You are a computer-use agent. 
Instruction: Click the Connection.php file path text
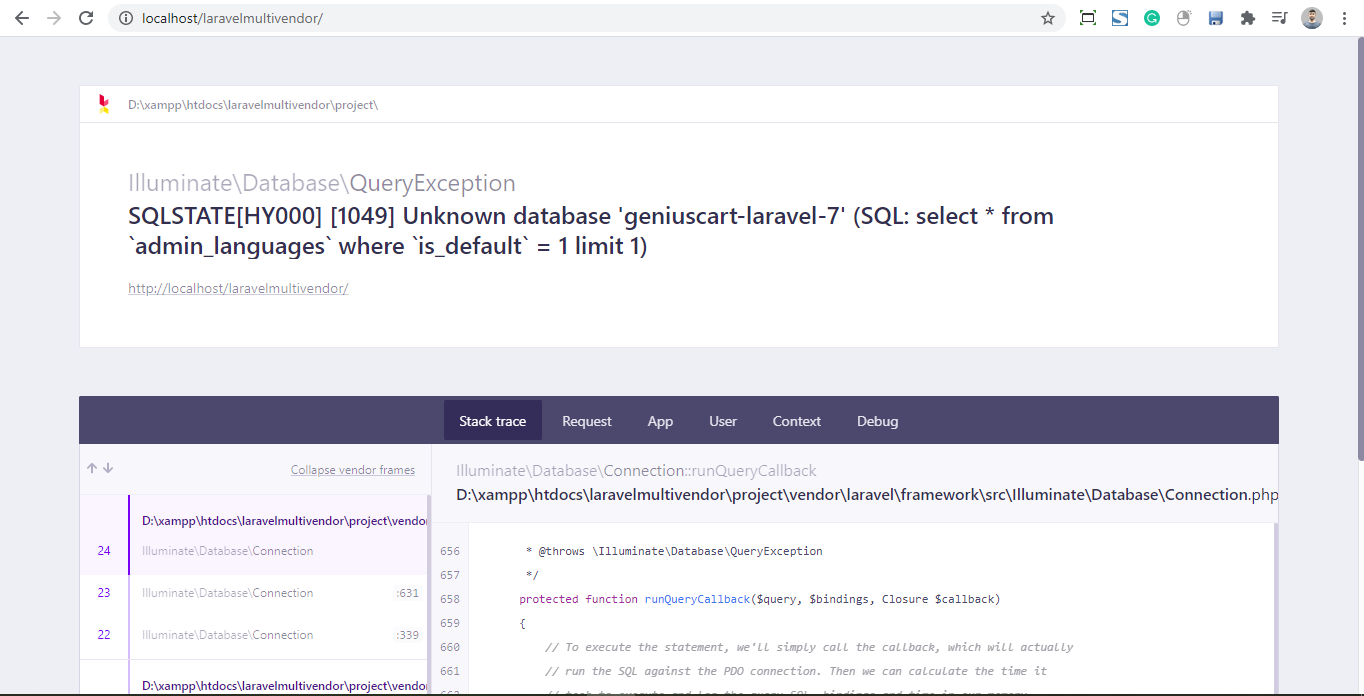click(867, 495)
